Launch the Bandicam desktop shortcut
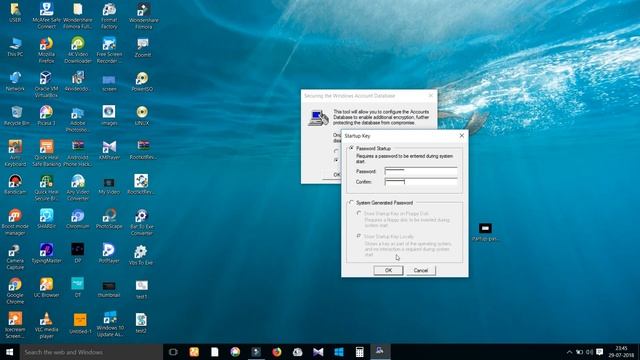This screenshot has height=360, width=640. 15,184
